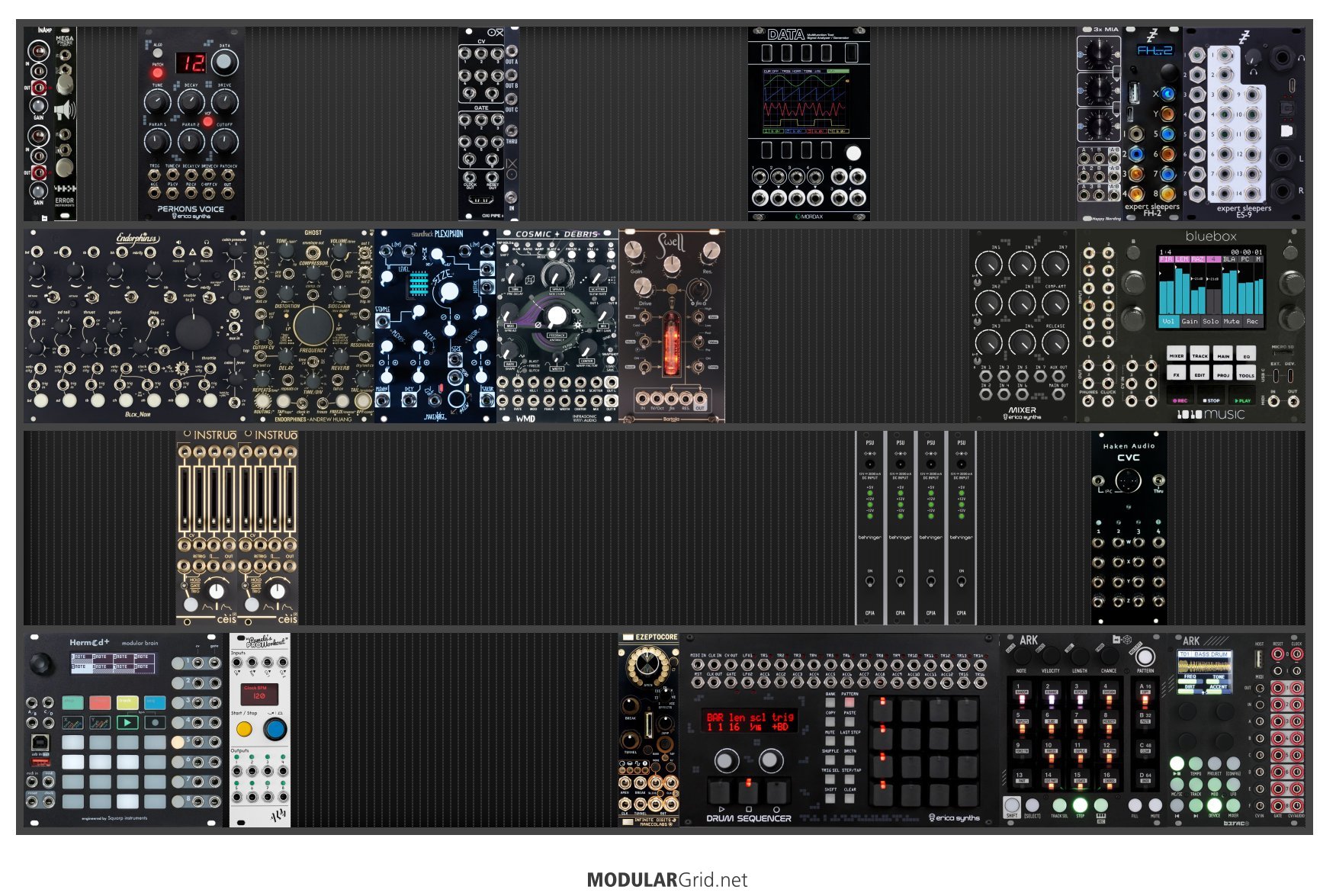Select the Cosmic Debris module
Viewport: 1336px width, 896px height.
point(557,326)
